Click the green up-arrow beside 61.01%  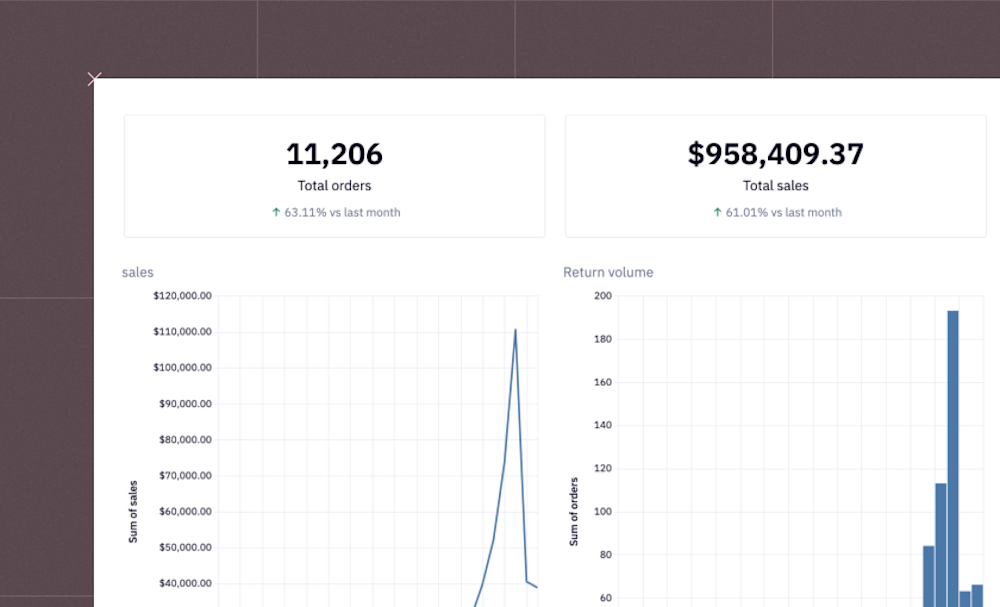click(x=716, y=212)
